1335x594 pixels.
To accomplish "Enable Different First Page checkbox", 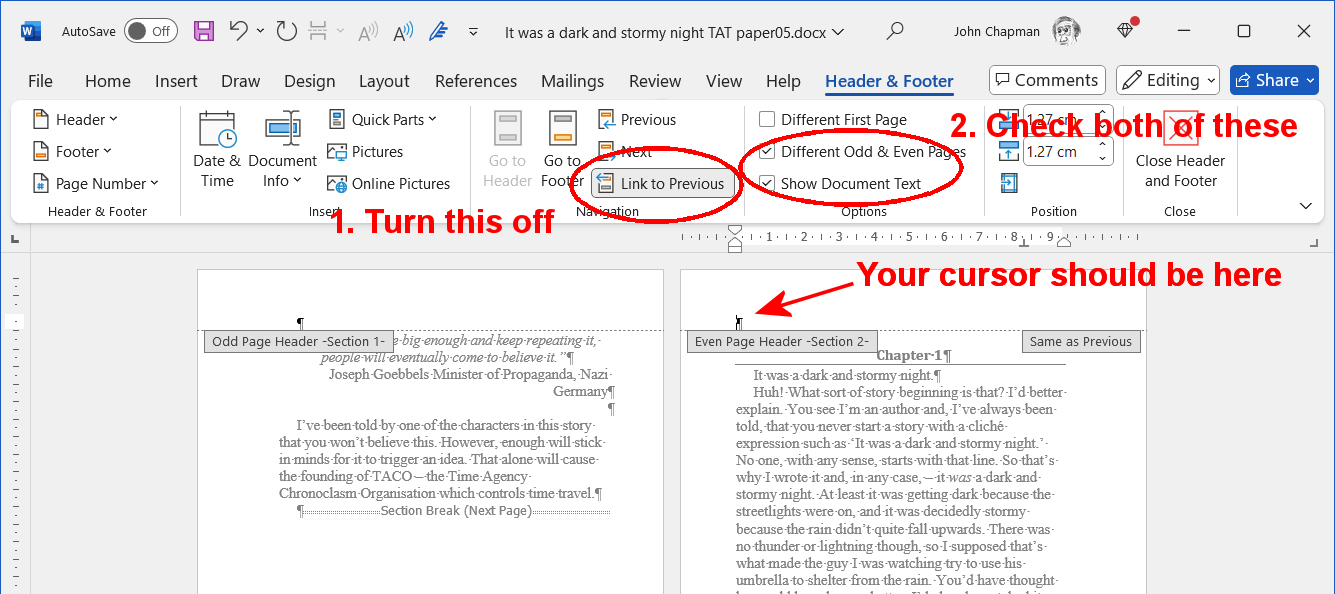I will (767, 120).
